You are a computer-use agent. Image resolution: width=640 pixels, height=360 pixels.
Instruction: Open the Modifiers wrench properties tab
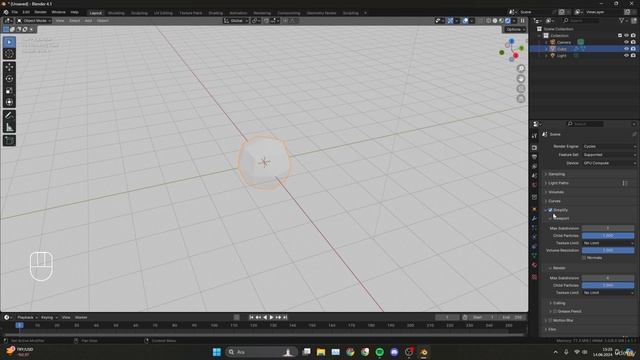click(534, 218)
